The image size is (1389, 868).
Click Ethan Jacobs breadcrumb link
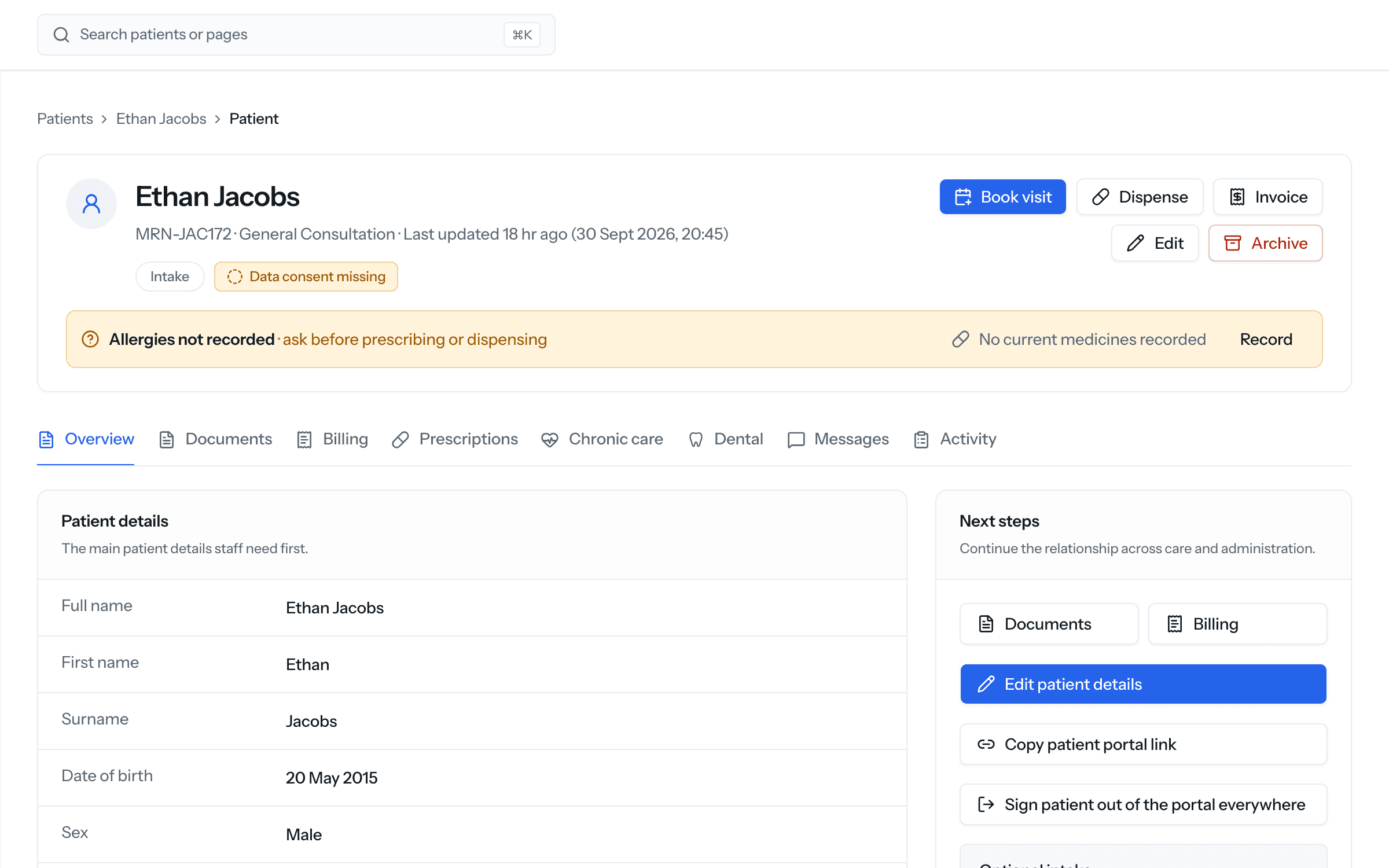click(161, 119)
